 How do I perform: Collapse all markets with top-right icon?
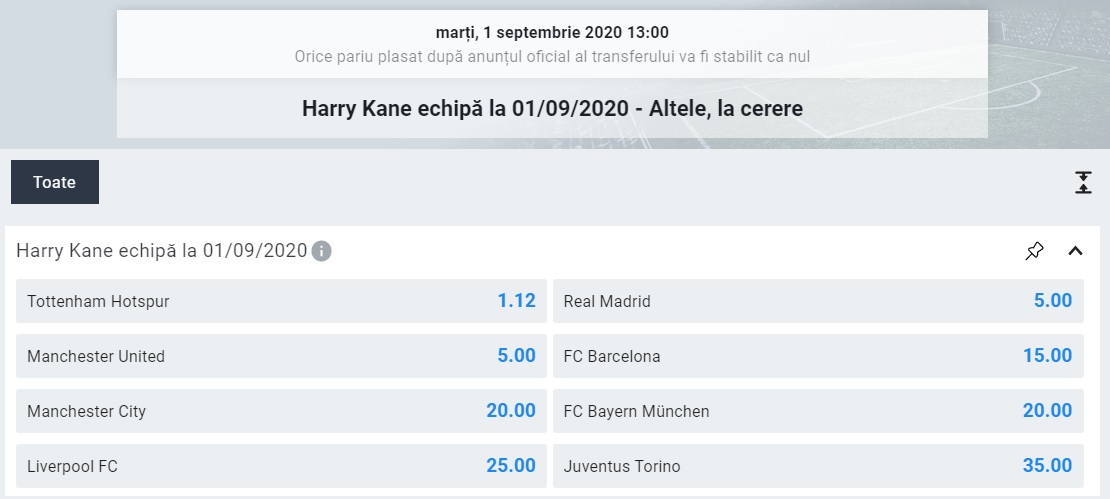1083,182
